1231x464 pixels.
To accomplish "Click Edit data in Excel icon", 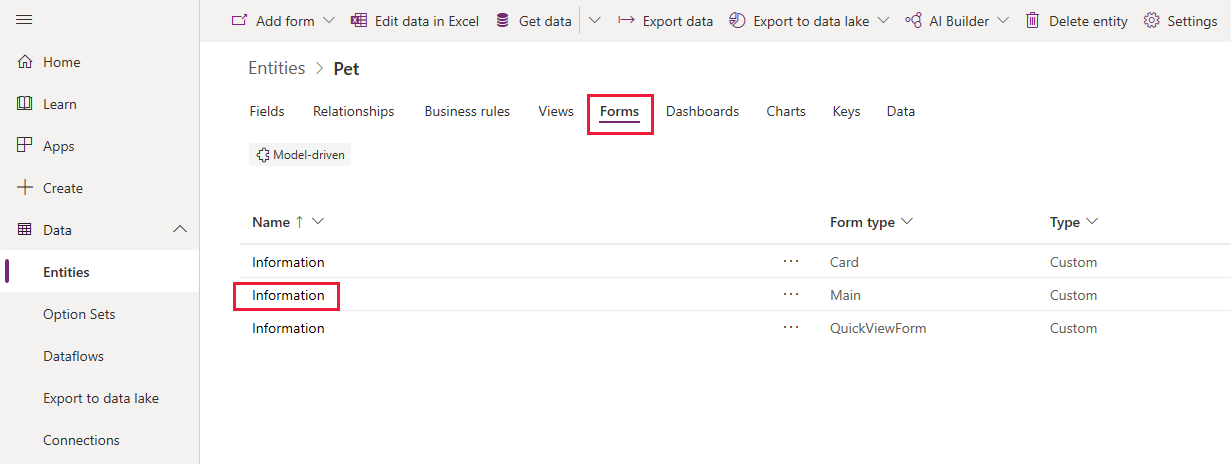I will click(x=359, y=21).
